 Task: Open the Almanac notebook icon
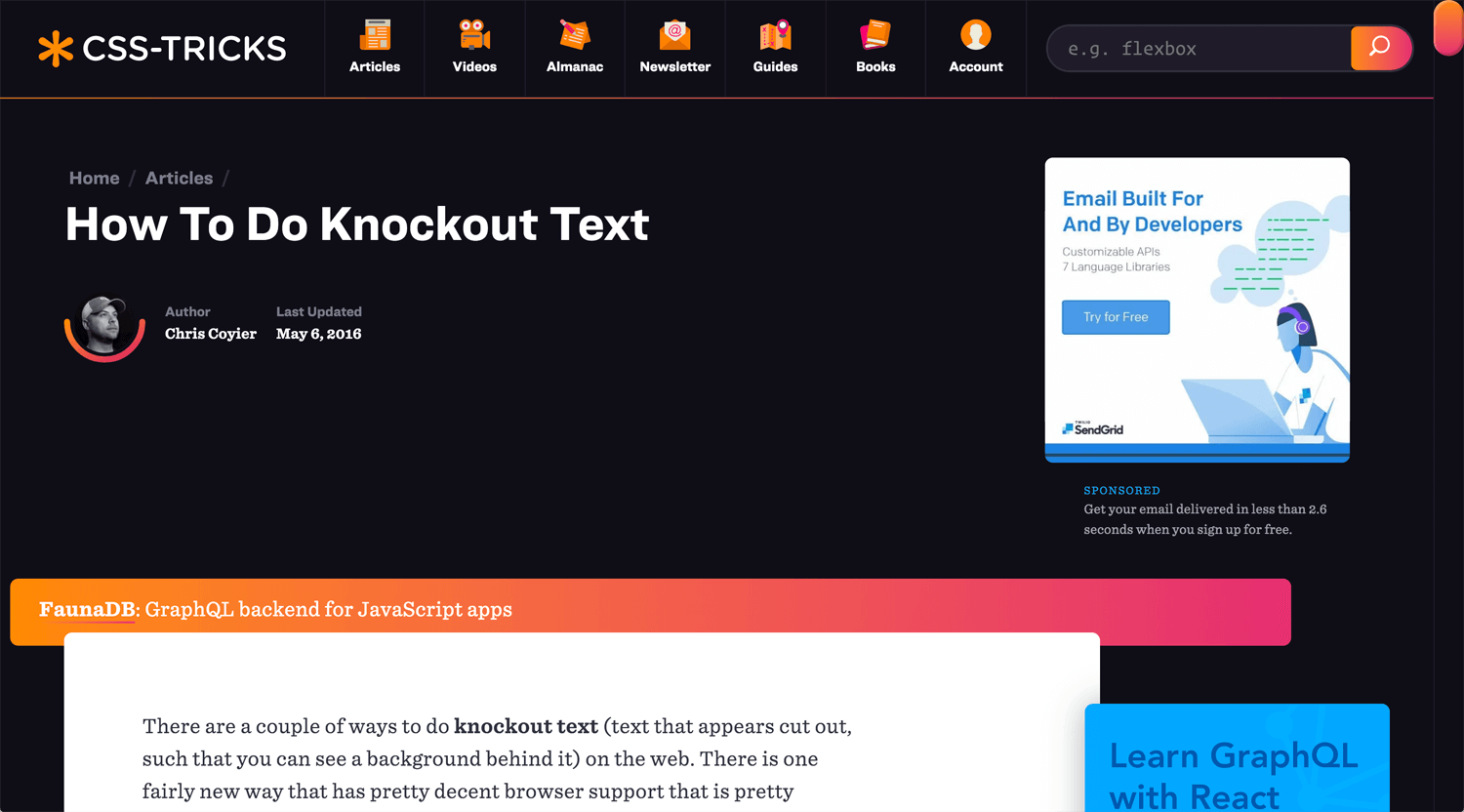tap(575, 35)
